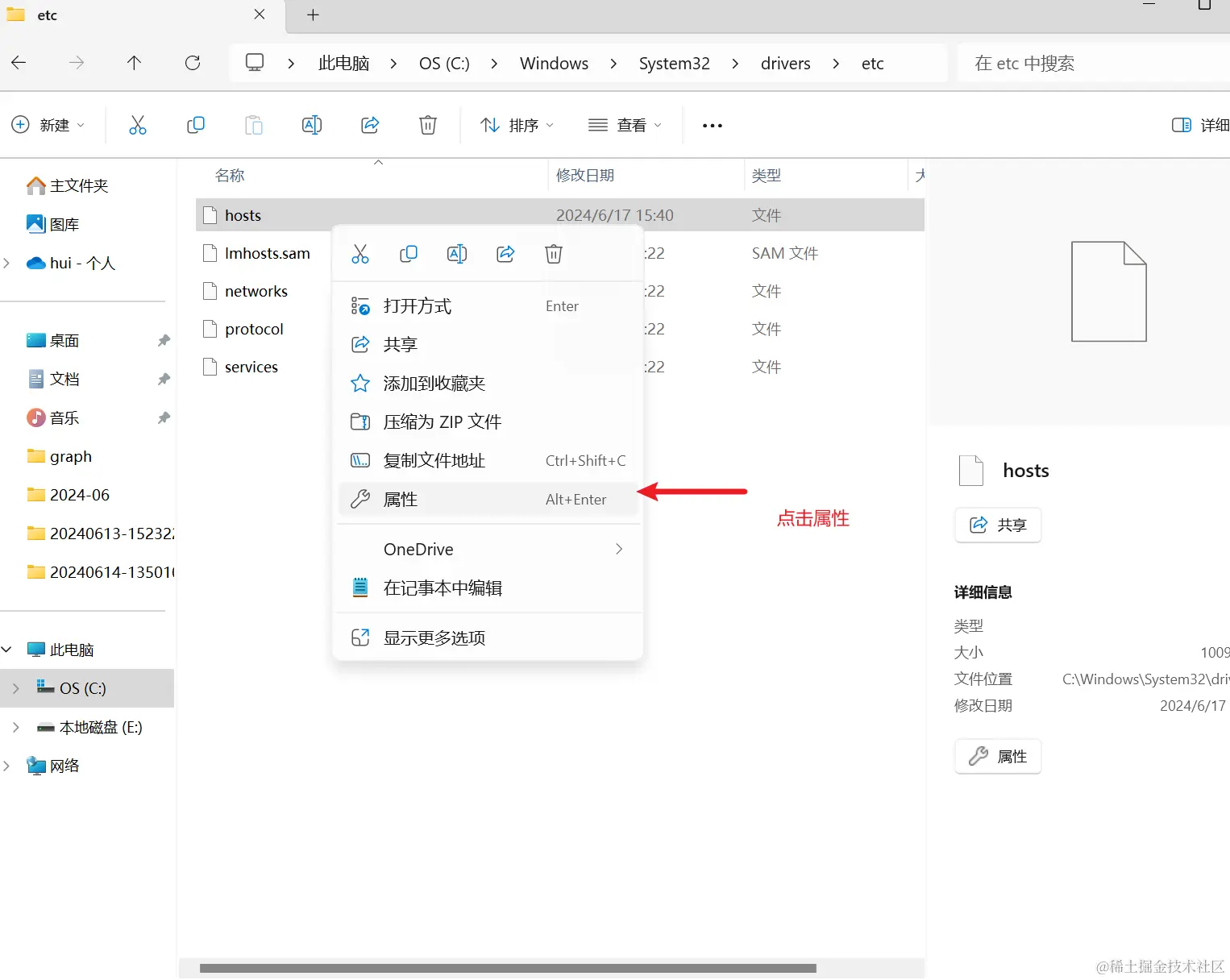Click the Back navigation arrow

tap(19, 63)
